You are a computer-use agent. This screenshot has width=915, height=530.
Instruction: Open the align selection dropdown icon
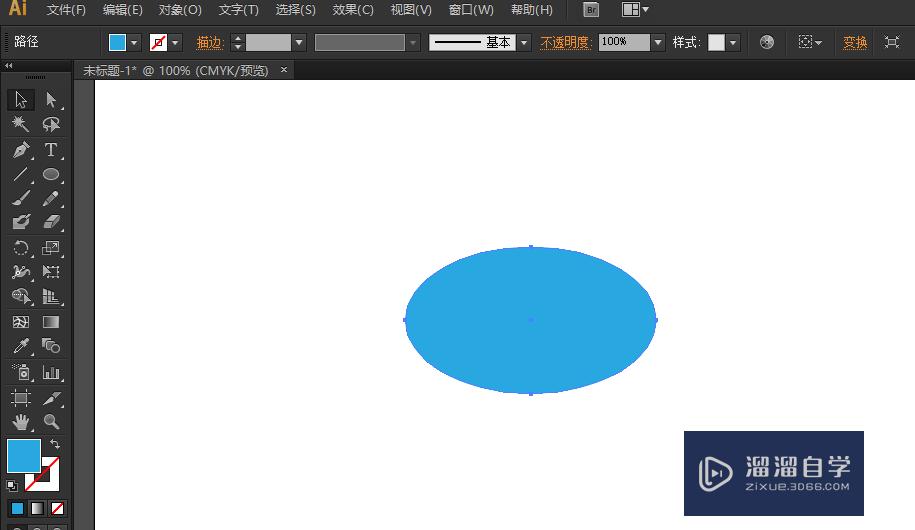pos(810,42)
